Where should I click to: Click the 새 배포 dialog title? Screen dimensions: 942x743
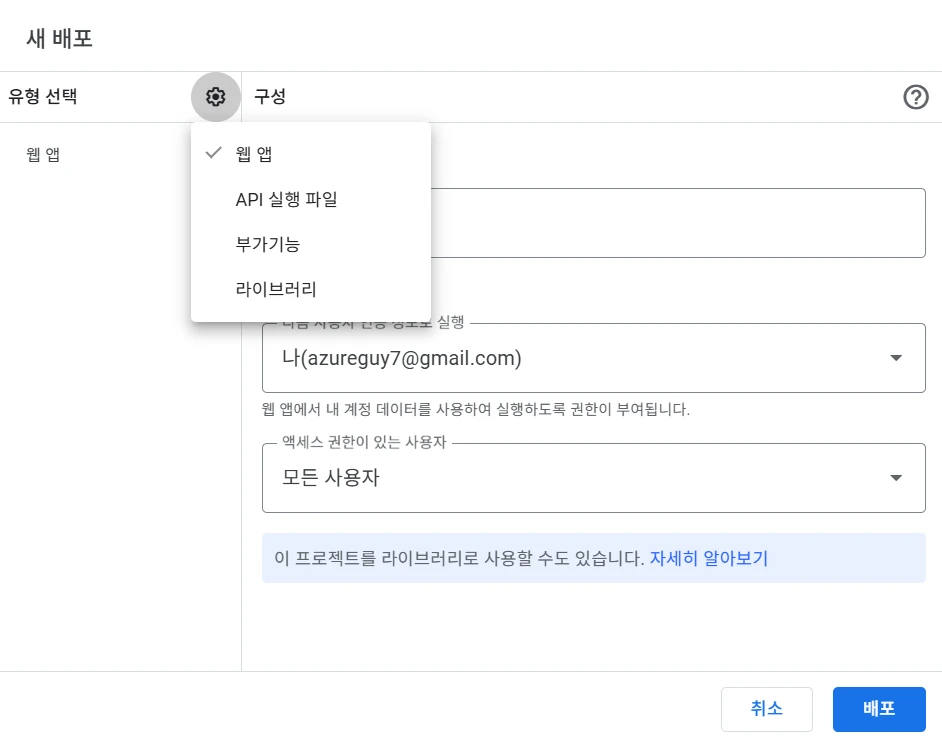59,38
